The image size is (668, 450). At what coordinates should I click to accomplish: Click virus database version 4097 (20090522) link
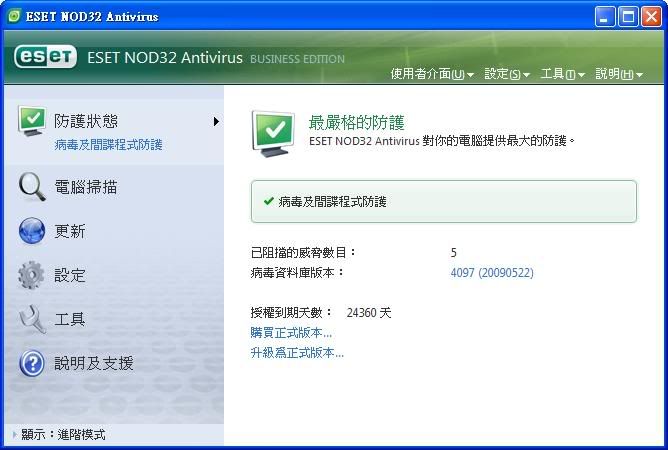pos(492,273)
